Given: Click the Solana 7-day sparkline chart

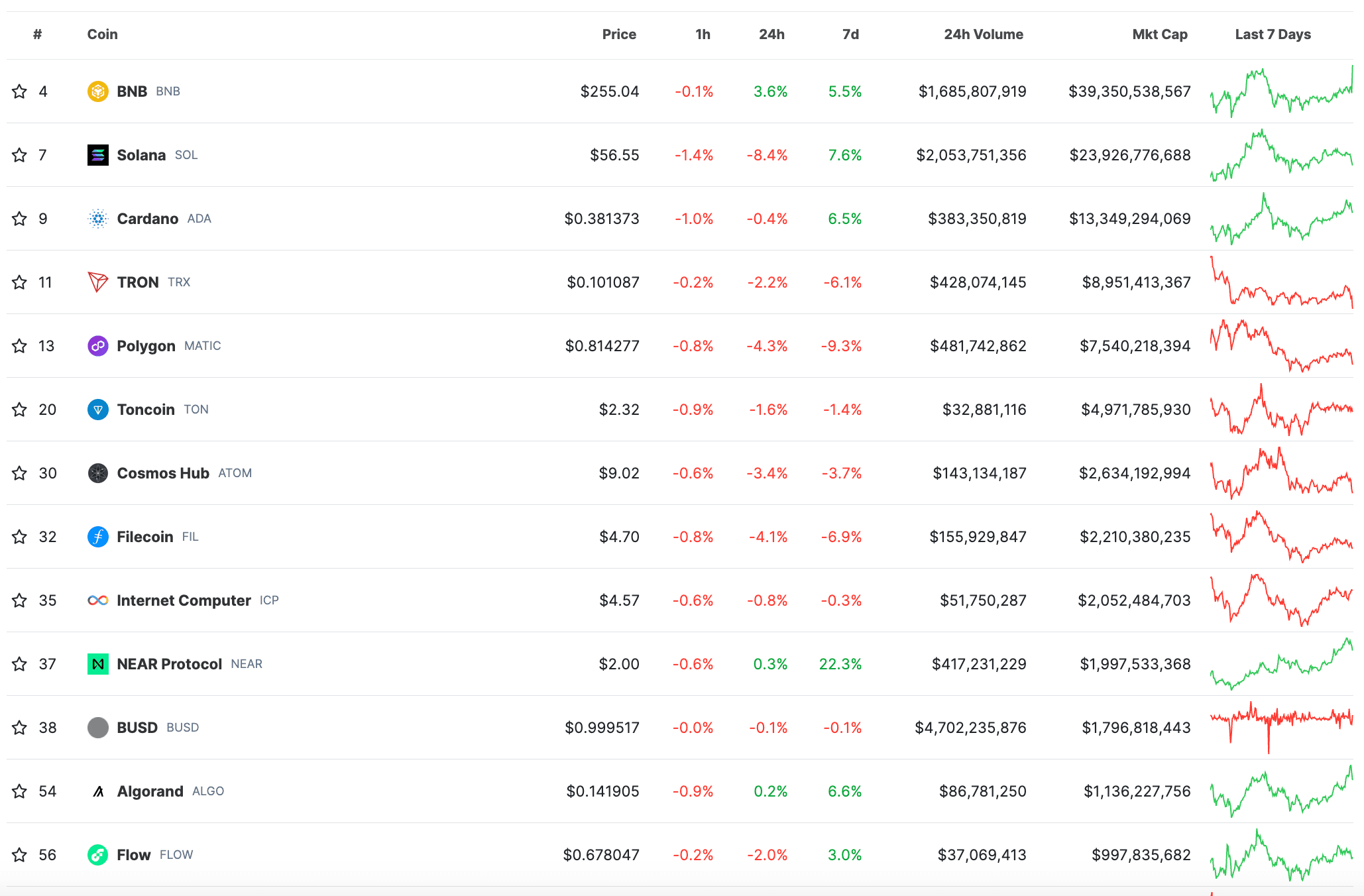Looking at the screenshot, I should [1280, 155].
